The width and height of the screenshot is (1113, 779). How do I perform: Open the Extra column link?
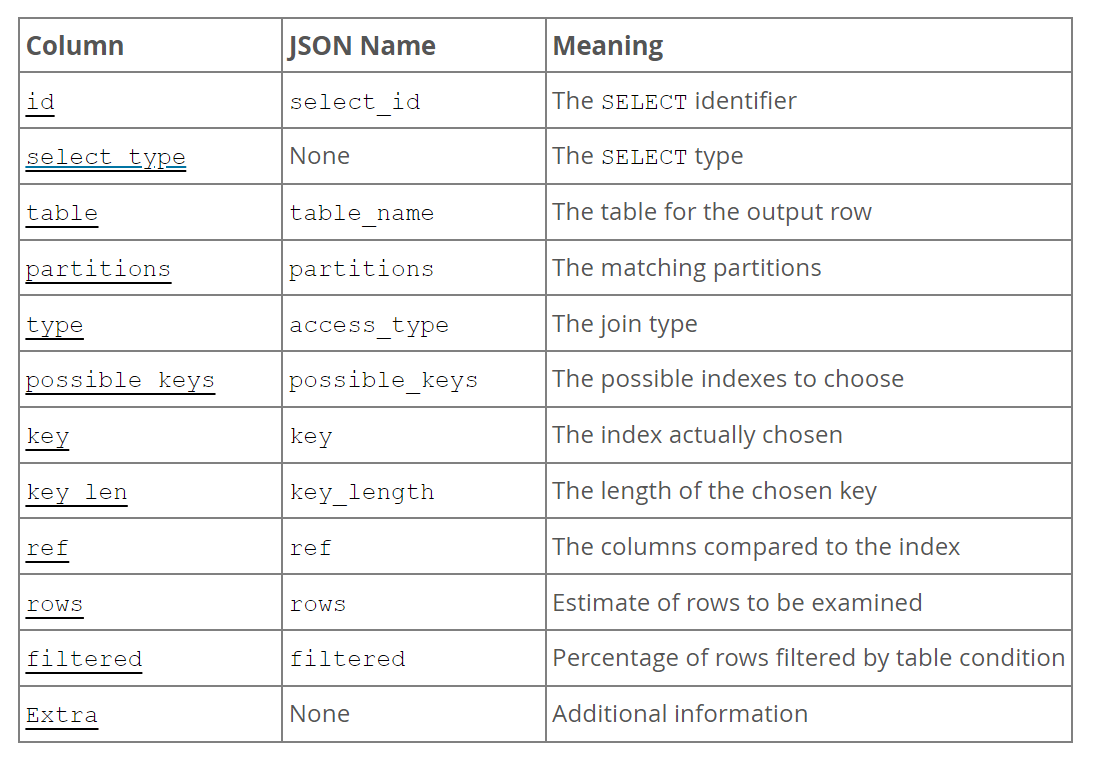(x=62, y=716)
